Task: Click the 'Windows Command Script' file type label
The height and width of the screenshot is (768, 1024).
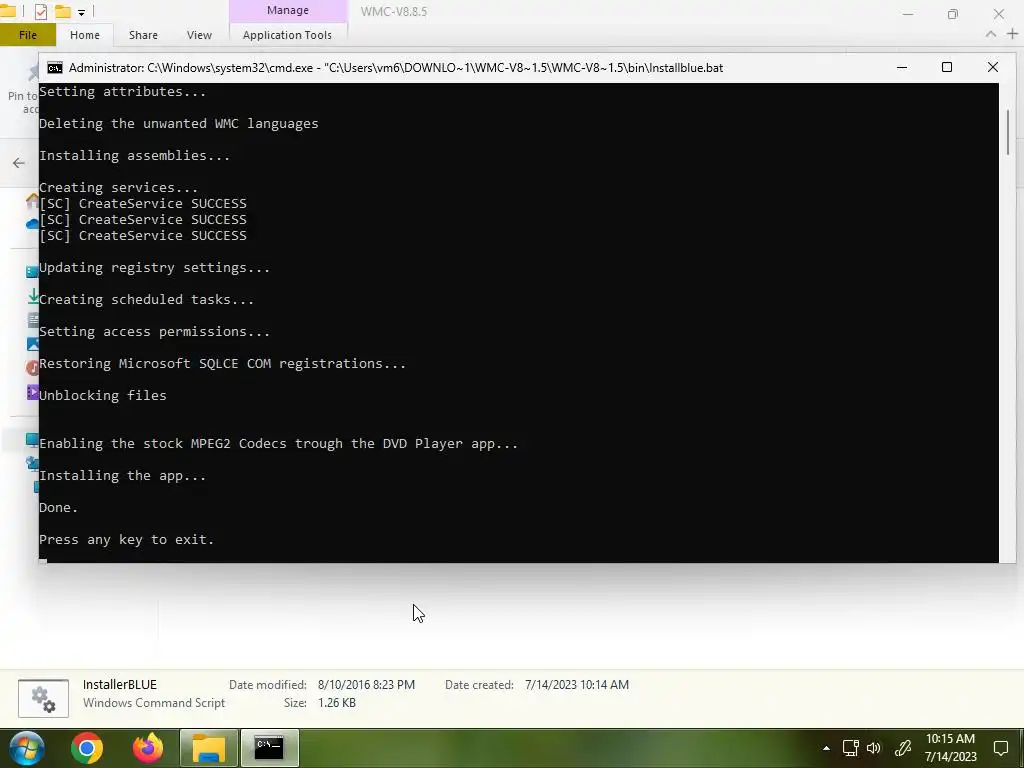Action: point(154,703)
